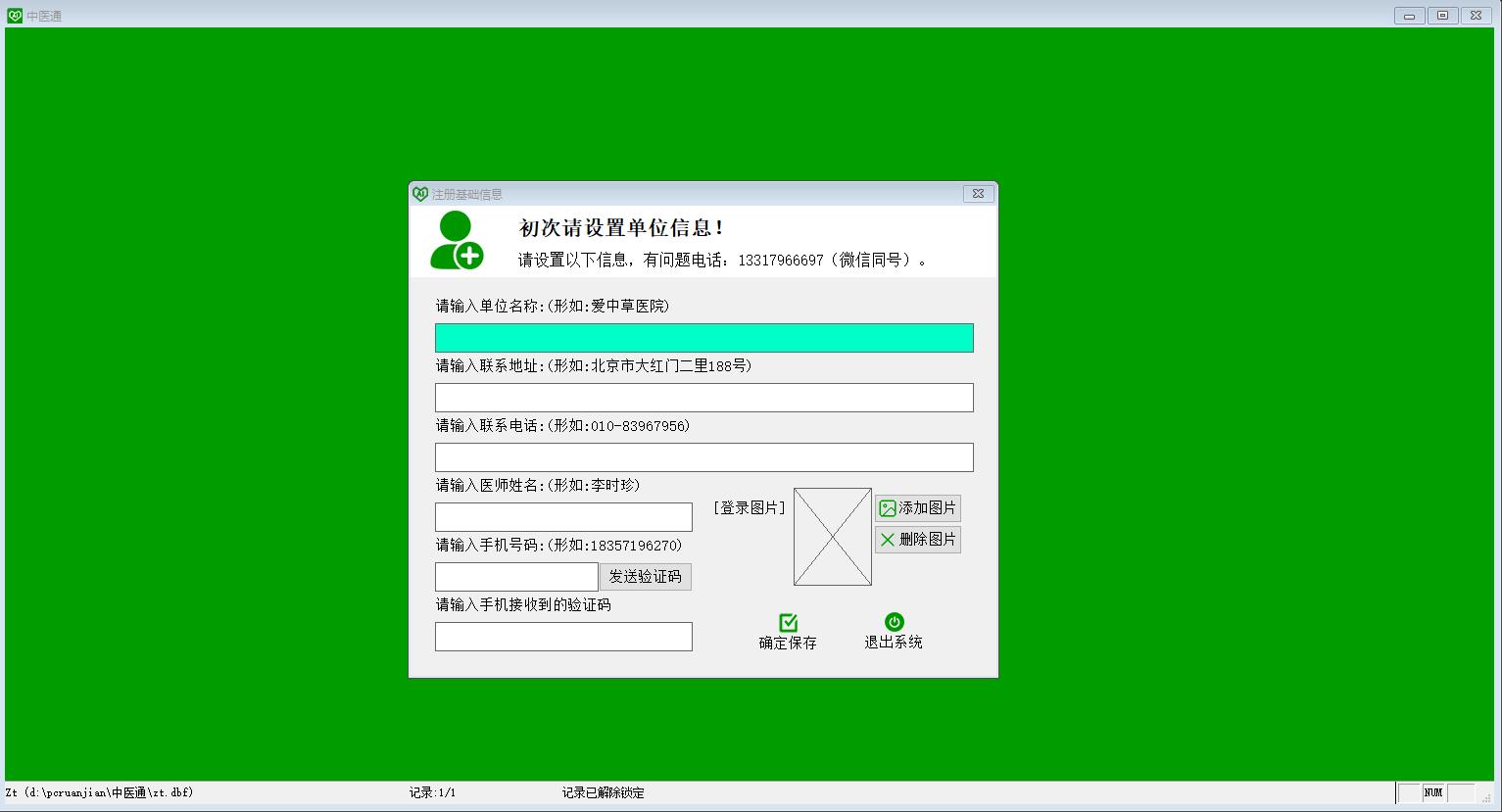Click the physician name input field

tap(563, 517)
